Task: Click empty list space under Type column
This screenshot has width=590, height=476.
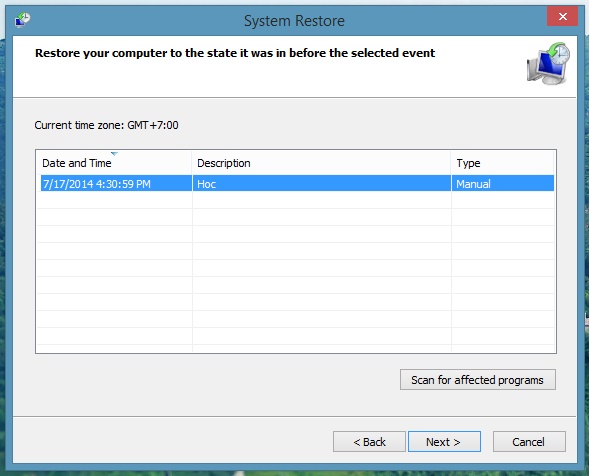Action: point(503,271)
